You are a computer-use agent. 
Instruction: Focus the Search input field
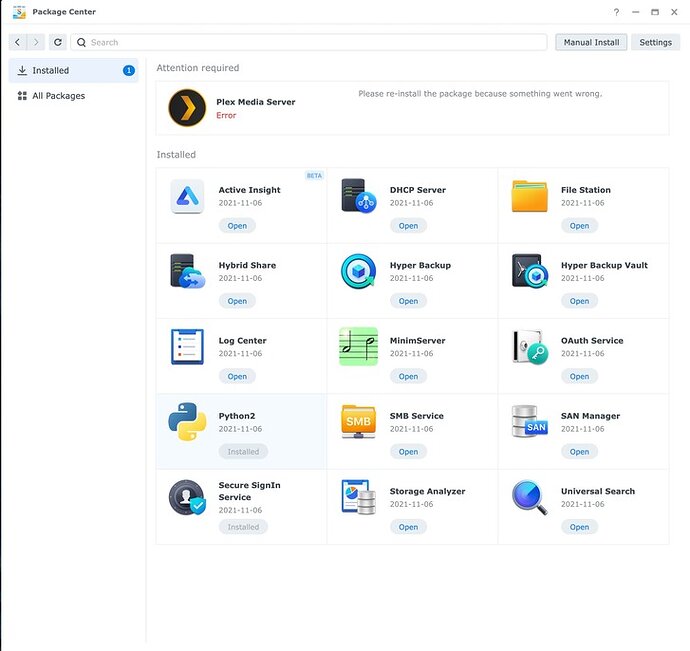309,42
